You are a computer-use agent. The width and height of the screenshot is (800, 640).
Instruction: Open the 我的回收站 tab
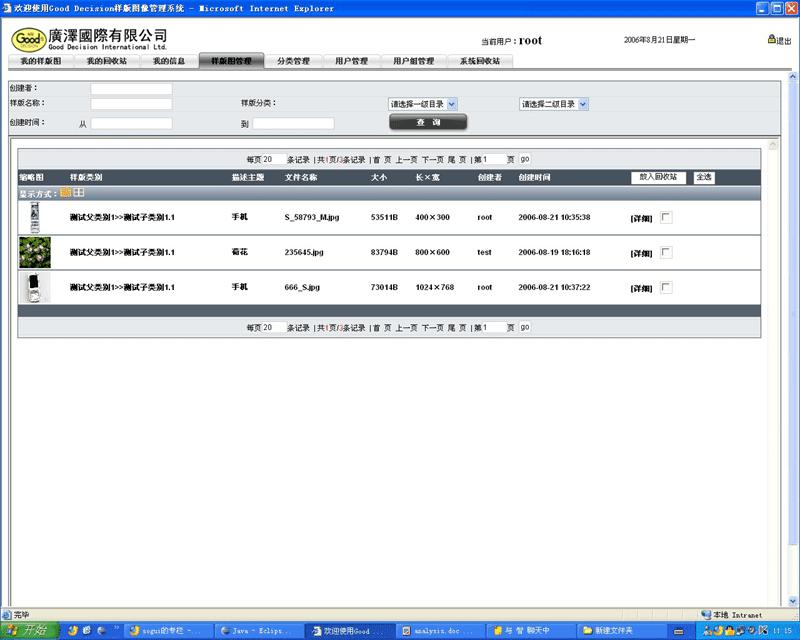click(x=107, y=61)
